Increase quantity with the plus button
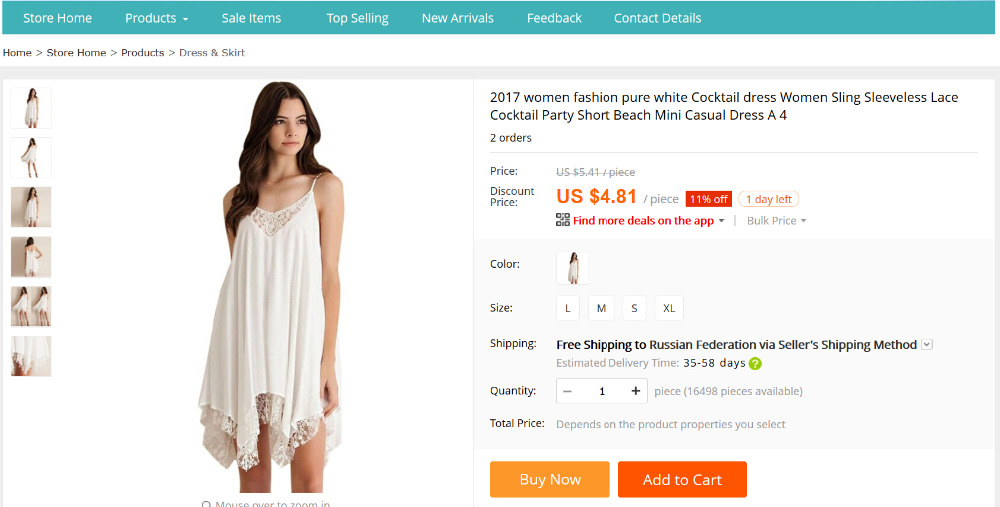 click(635, 391)
